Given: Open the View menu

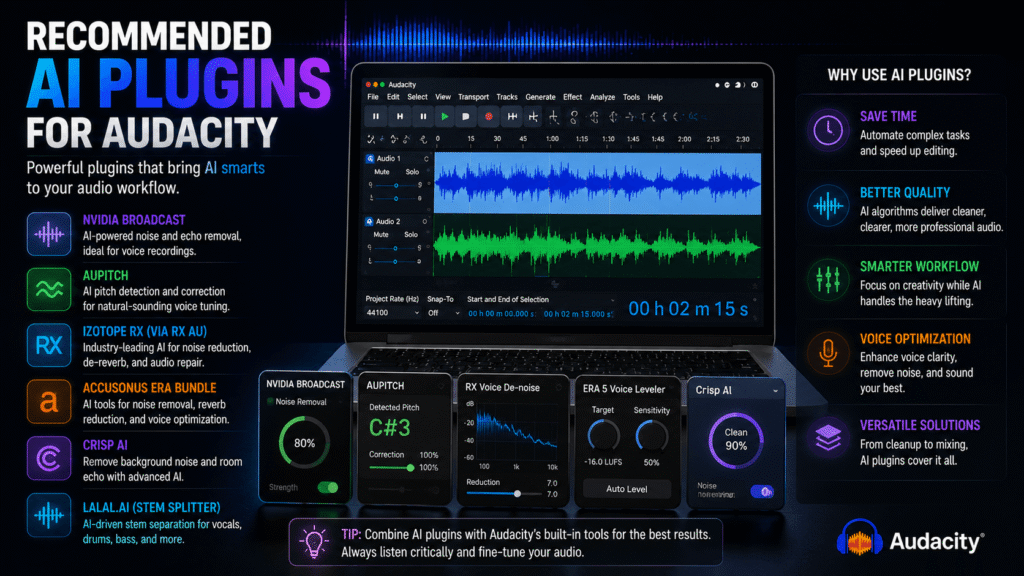Looking at the screenshot, I should pyautogui.click(x=443, y=97).
